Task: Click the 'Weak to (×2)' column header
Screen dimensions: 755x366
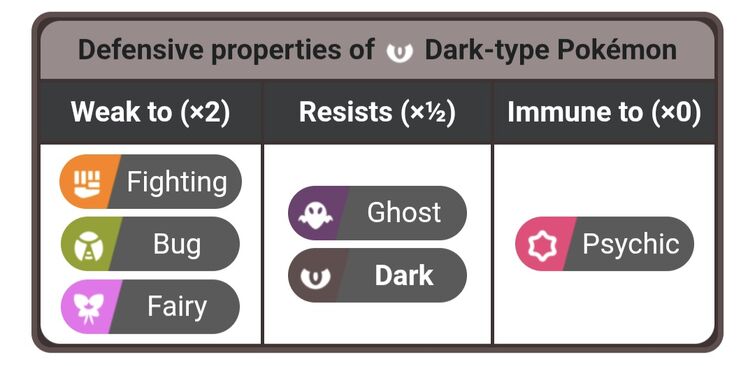Action: 150,112
